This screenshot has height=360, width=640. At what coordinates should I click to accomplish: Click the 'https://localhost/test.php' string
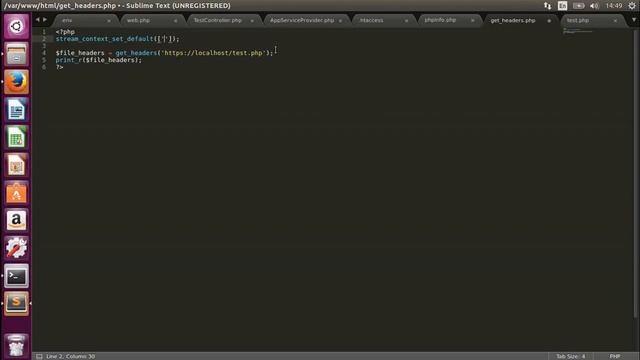click(x=213, y=53)
